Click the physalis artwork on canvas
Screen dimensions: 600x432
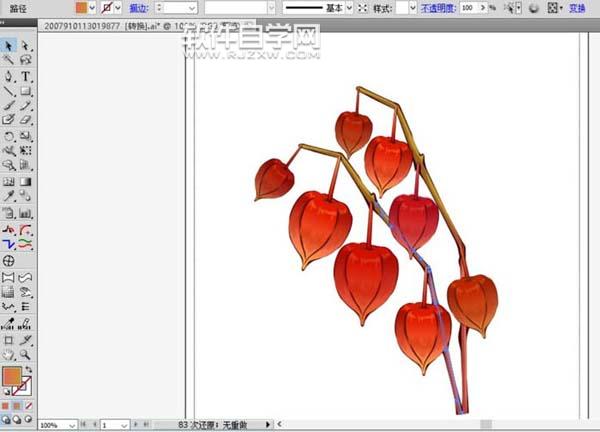coord(365,270)
